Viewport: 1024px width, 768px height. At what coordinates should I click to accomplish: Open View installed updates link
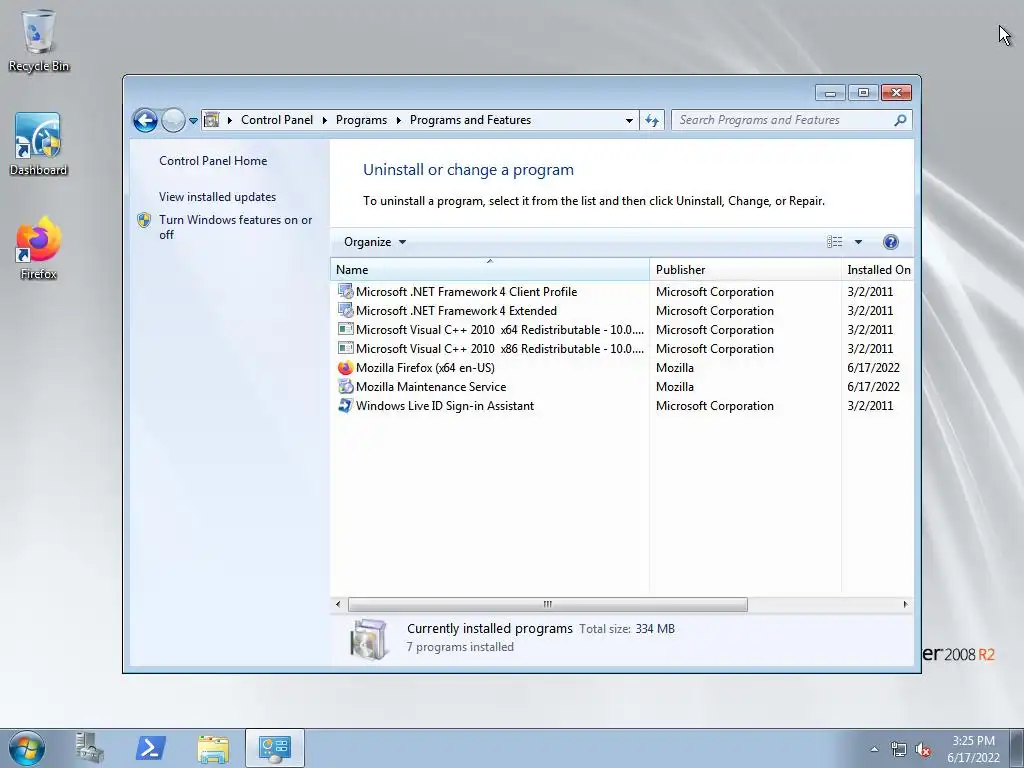[217, 197]
